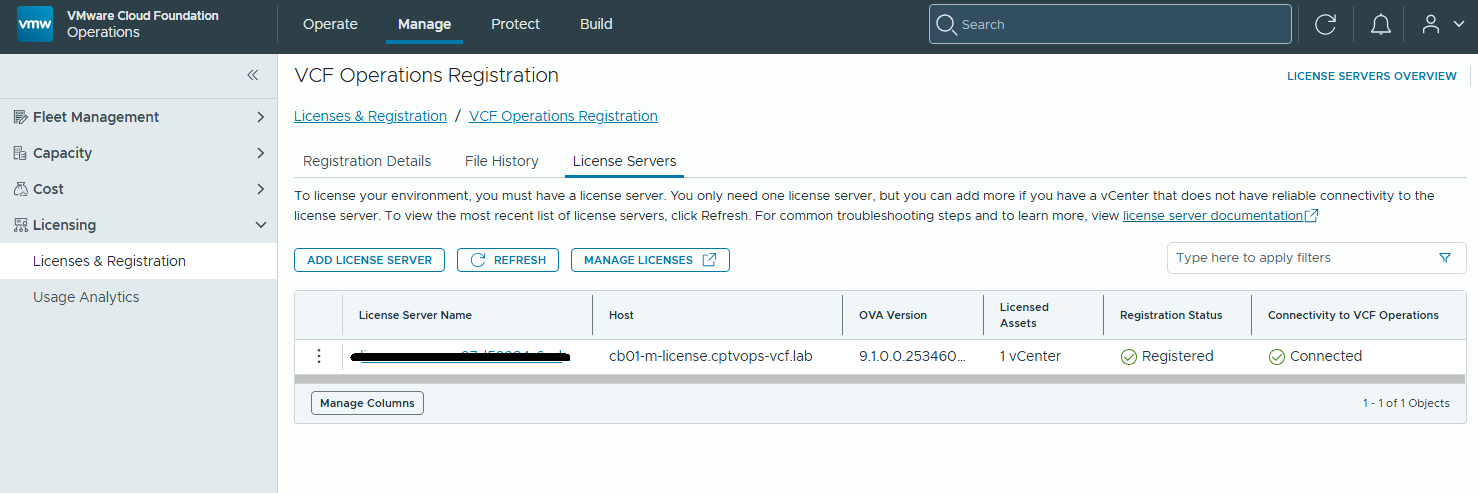Click the Cost icon
Screen dimensions: 1478x493
point(20,189)
